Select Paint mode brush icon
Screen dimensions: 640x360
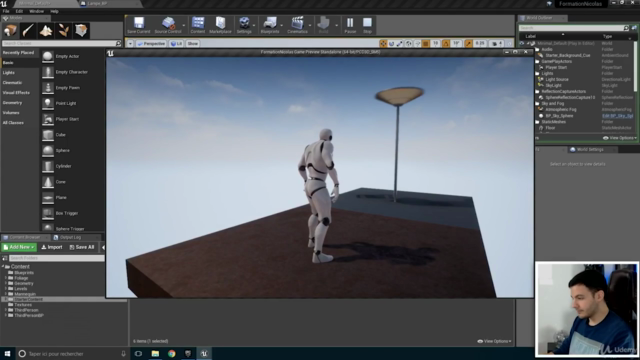[x=28, y=31]
